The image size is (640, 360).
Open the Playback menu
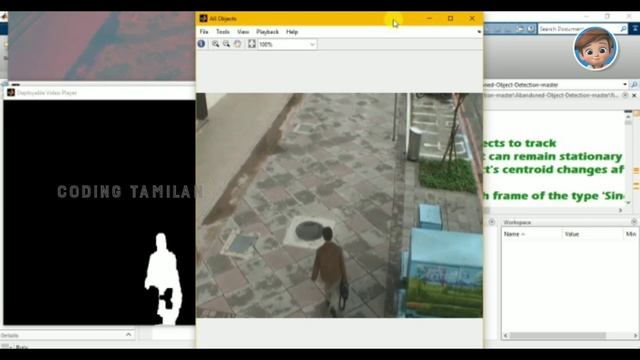tap(267, 32)
